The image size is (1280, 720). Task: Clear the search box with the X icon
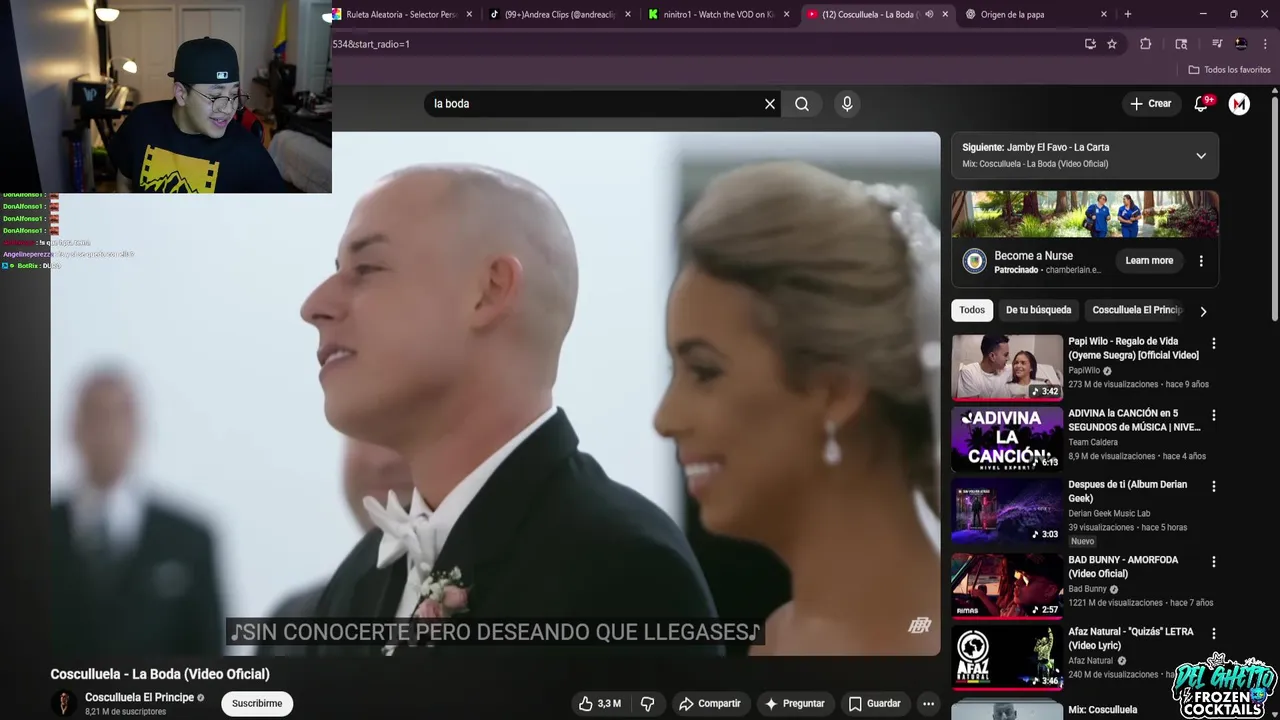pyautogui.click(x=770, y=104)
